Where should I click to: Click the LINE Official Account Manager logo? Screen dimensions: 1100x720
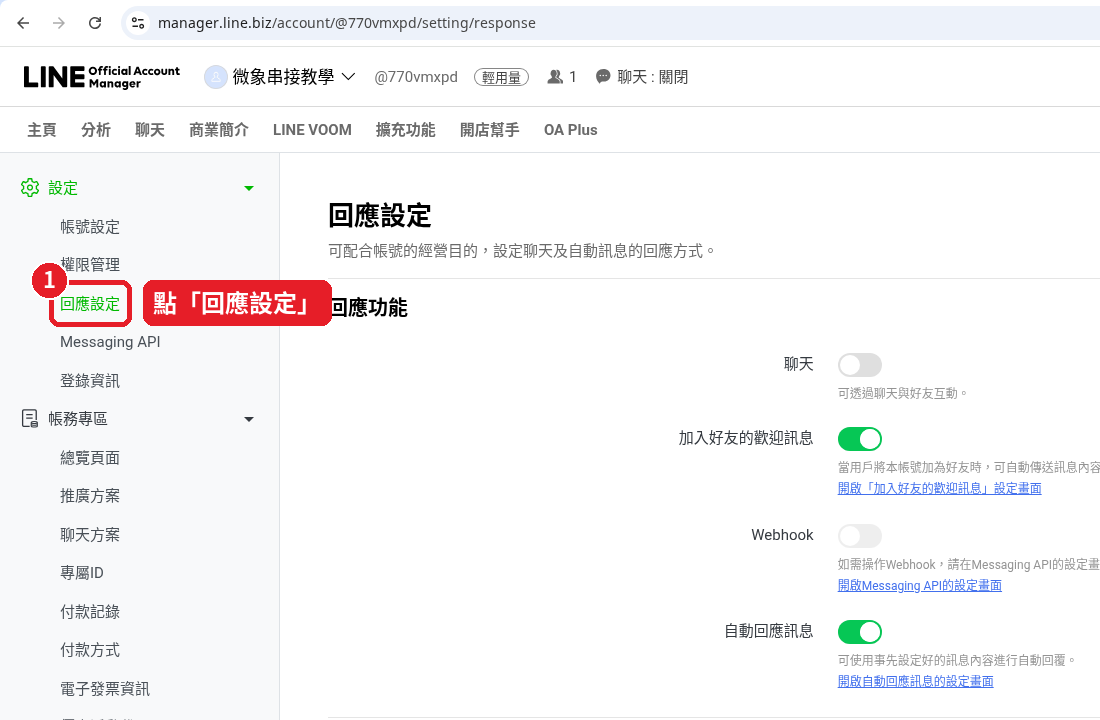click(x=102, y=76)
